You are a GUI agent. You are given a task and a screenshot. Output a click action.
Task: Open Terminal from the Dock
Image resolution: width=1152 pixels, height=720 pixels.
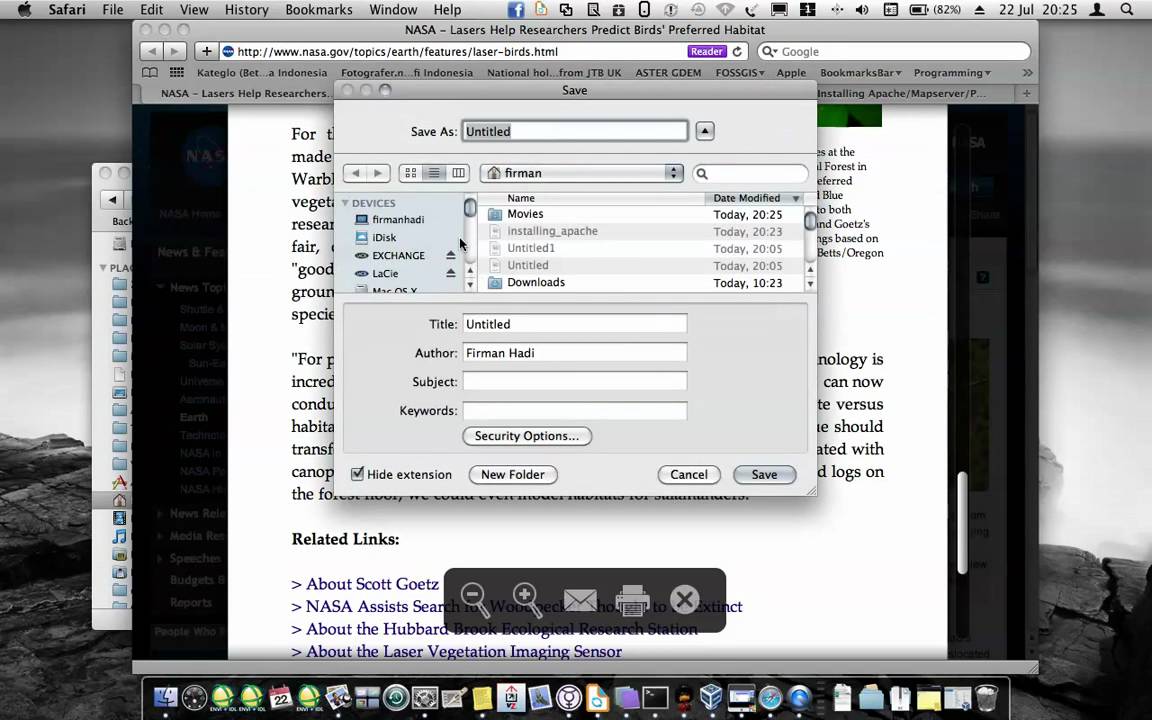click(655, 696)
